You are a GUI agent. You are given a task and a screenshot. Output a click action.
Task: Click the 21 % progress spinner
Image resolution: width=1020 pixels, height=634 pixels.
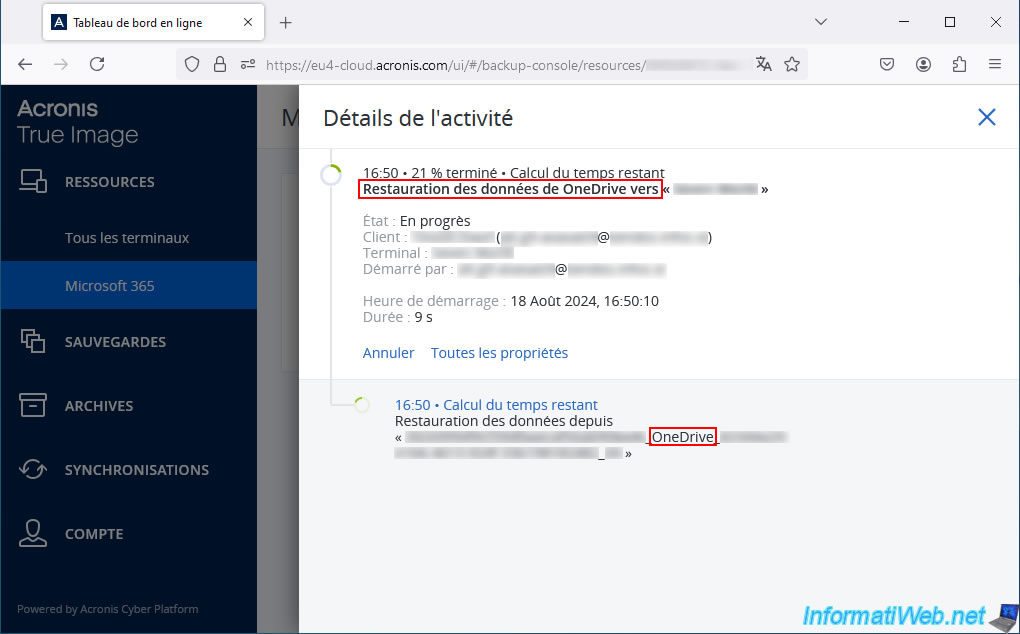coord(331,175)
